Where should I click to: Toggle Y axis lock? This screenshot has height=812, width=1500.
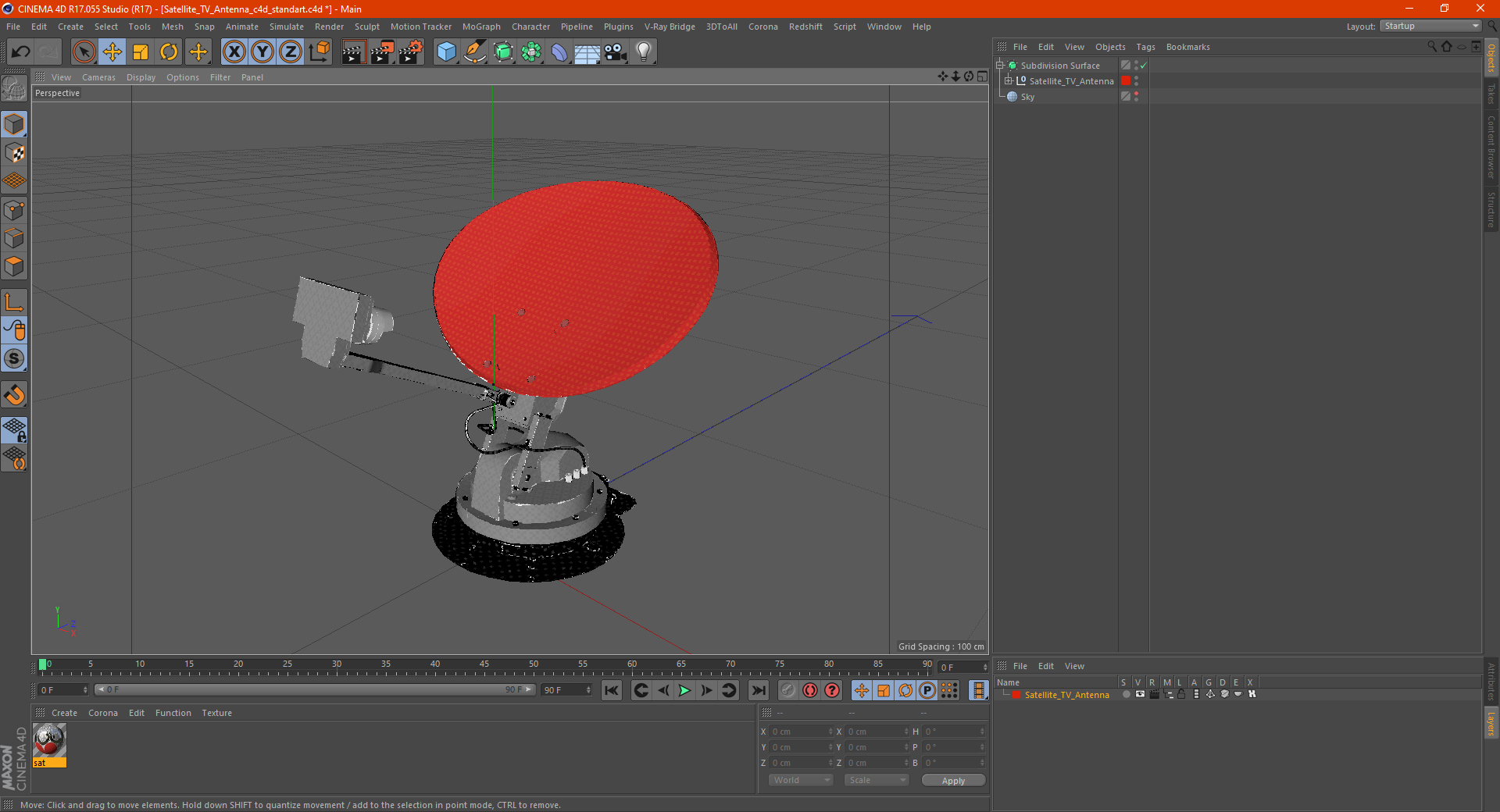(x=262, y=52)
